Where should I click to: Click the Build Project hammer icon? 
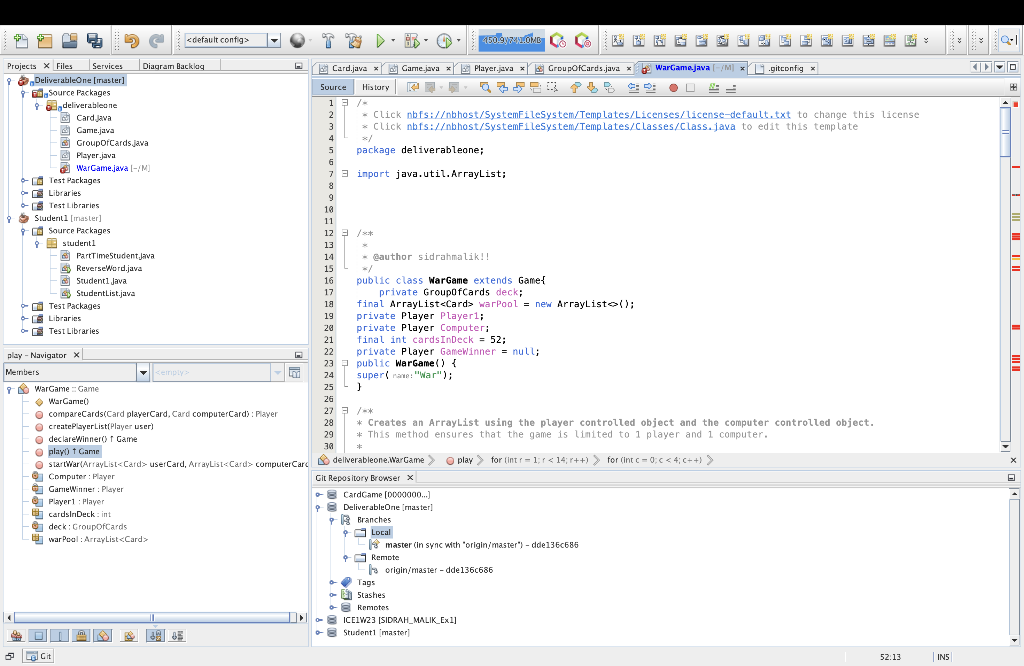click(x=328, y=41)
